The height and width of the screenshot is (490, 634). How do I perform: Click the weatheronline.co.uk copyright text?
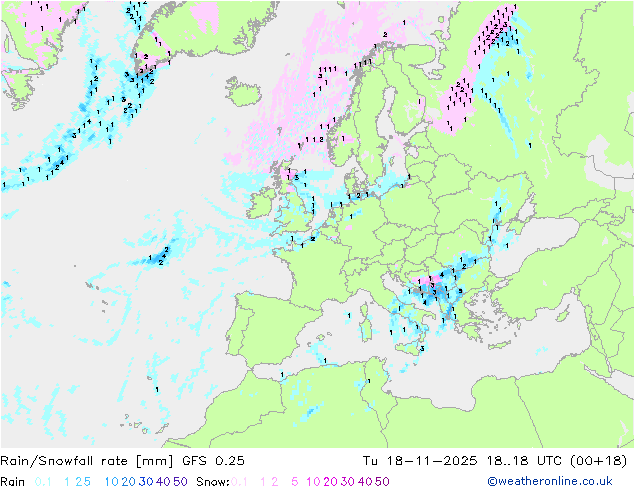coord(550,481)
